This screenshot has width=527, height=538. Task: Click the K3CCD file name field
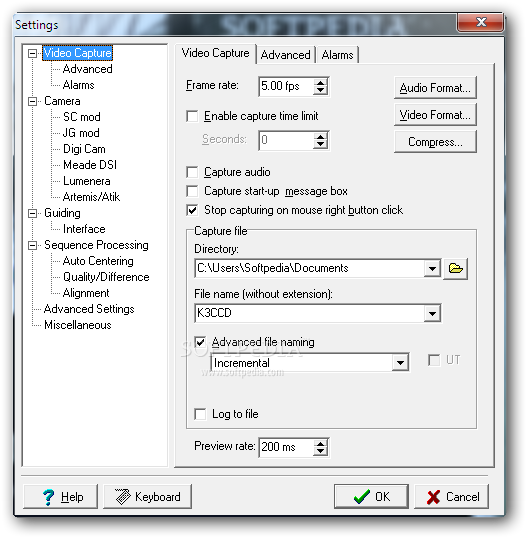click(309, 313)
